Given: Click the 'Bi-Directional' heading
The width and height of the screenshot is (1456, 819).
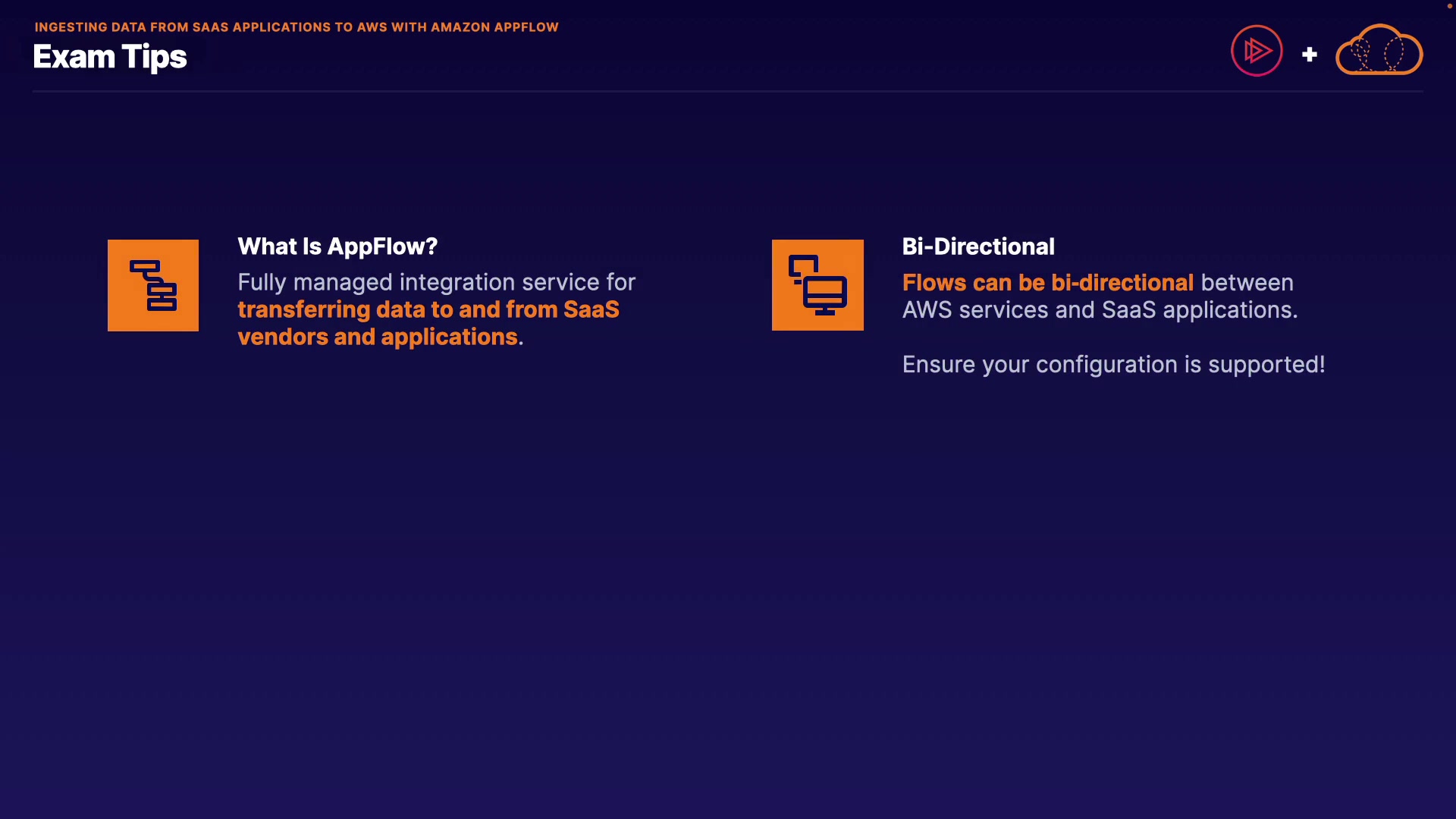Looking at the screenshot, I should (x=978, y=246).
